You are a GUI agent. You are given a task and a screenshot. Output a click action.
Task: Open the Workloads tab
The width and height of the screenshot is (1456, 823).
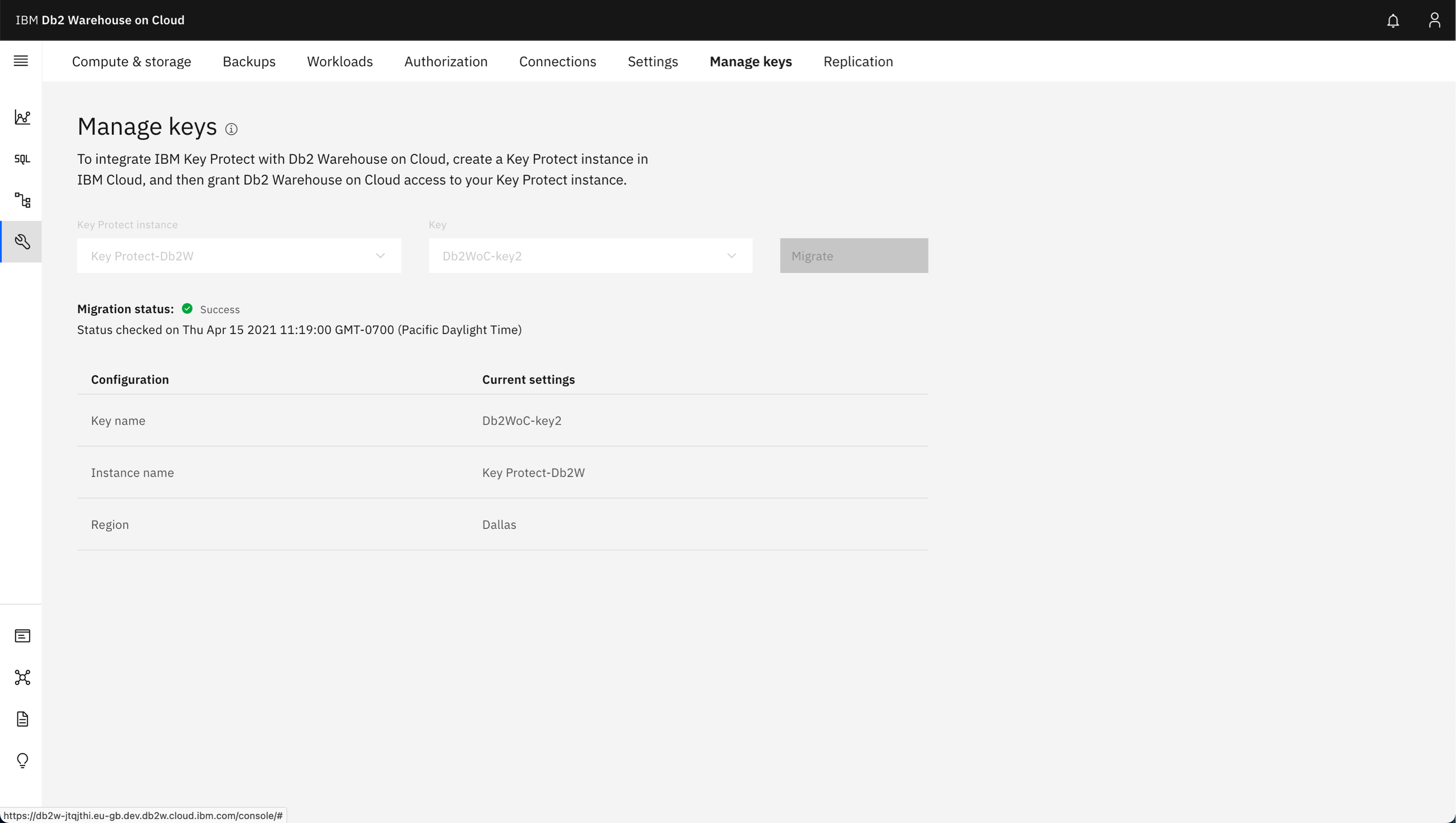[x=340, y=62]
